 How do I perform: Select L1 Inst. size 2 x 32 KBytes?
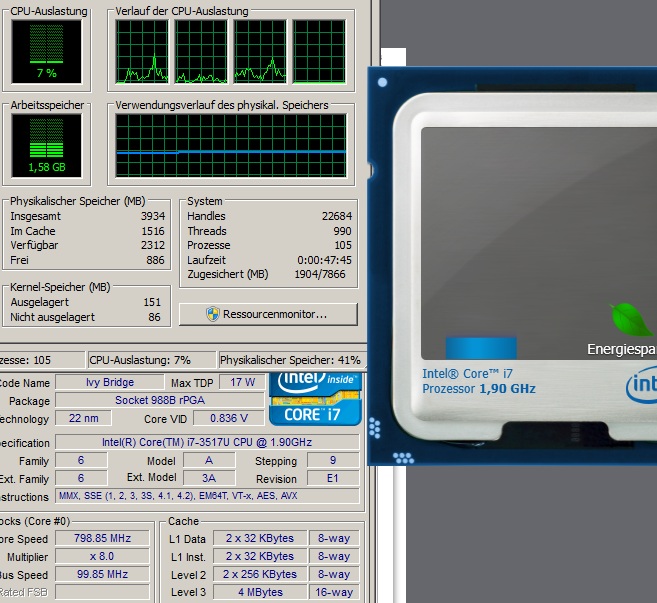click(260, 556)
